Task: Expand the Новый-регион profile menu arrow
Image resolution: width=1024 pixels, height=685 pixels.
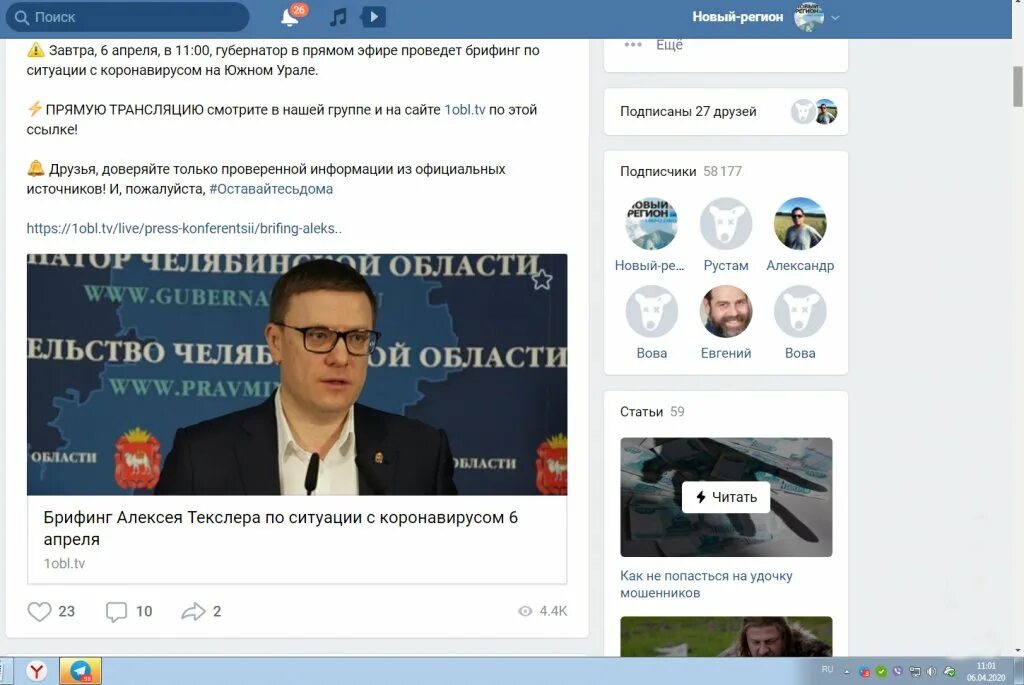Action: click(835, 18)
